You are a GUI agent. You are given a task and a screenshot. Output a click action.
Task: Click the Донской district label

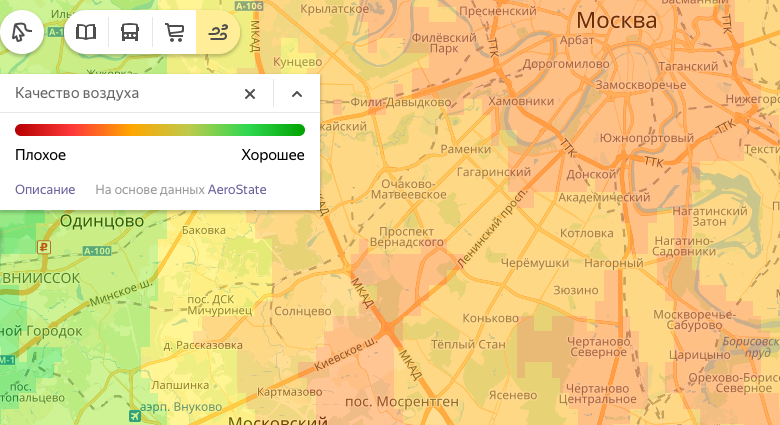591,175
